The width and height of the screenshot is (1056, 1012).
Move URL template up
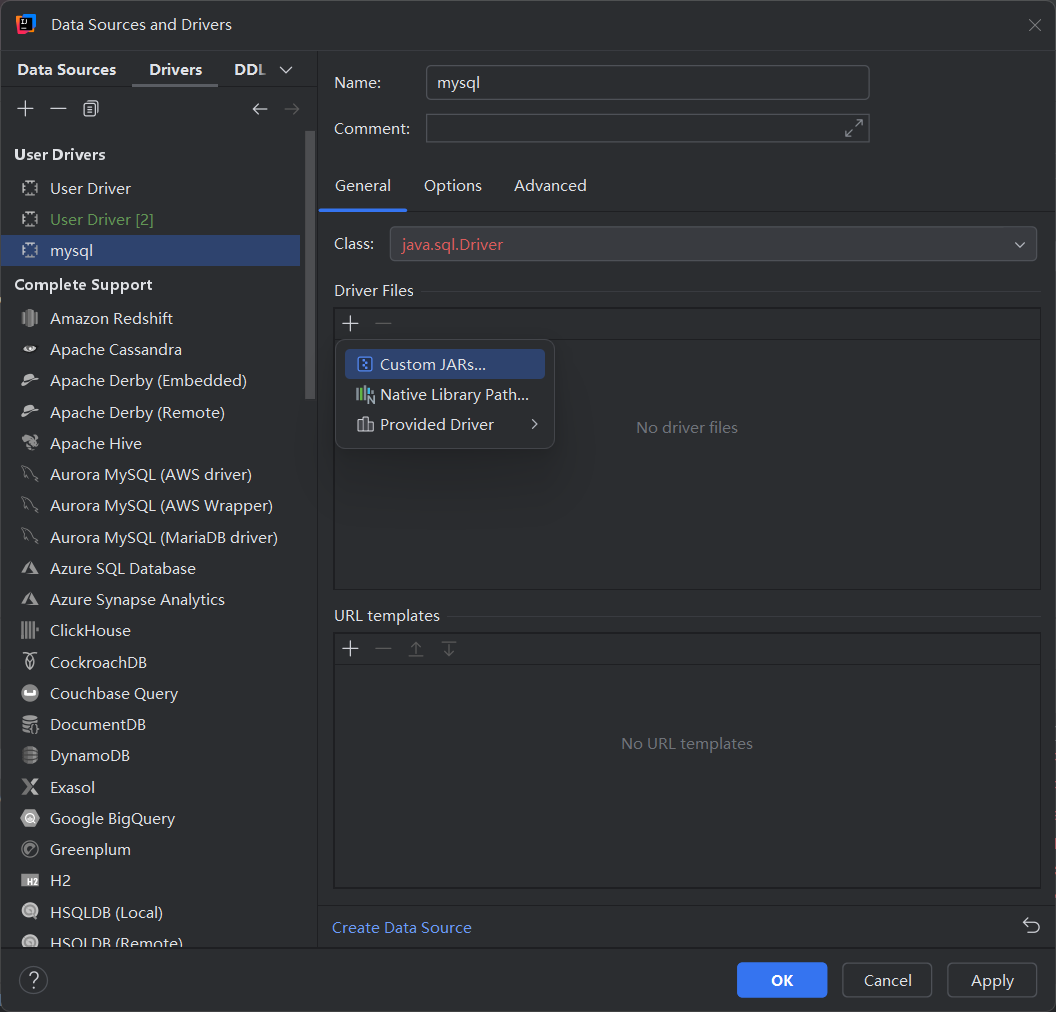416,649
